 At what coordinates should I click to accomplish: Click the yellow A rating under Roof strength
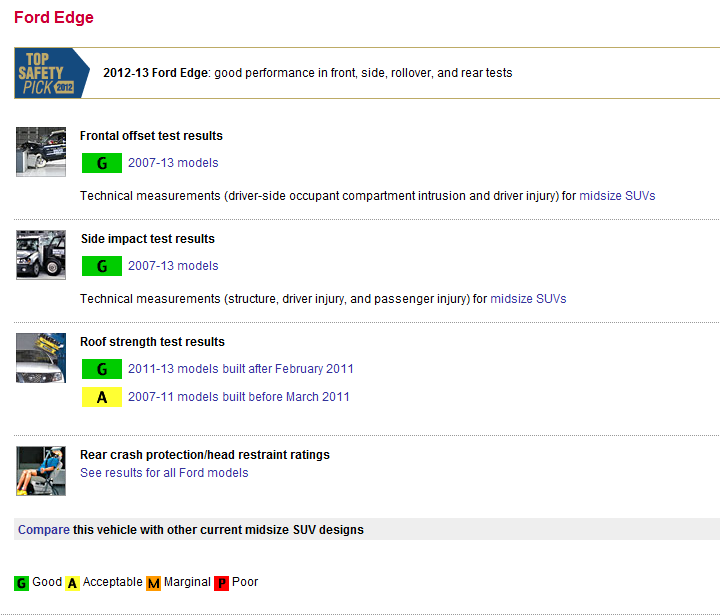102,397
